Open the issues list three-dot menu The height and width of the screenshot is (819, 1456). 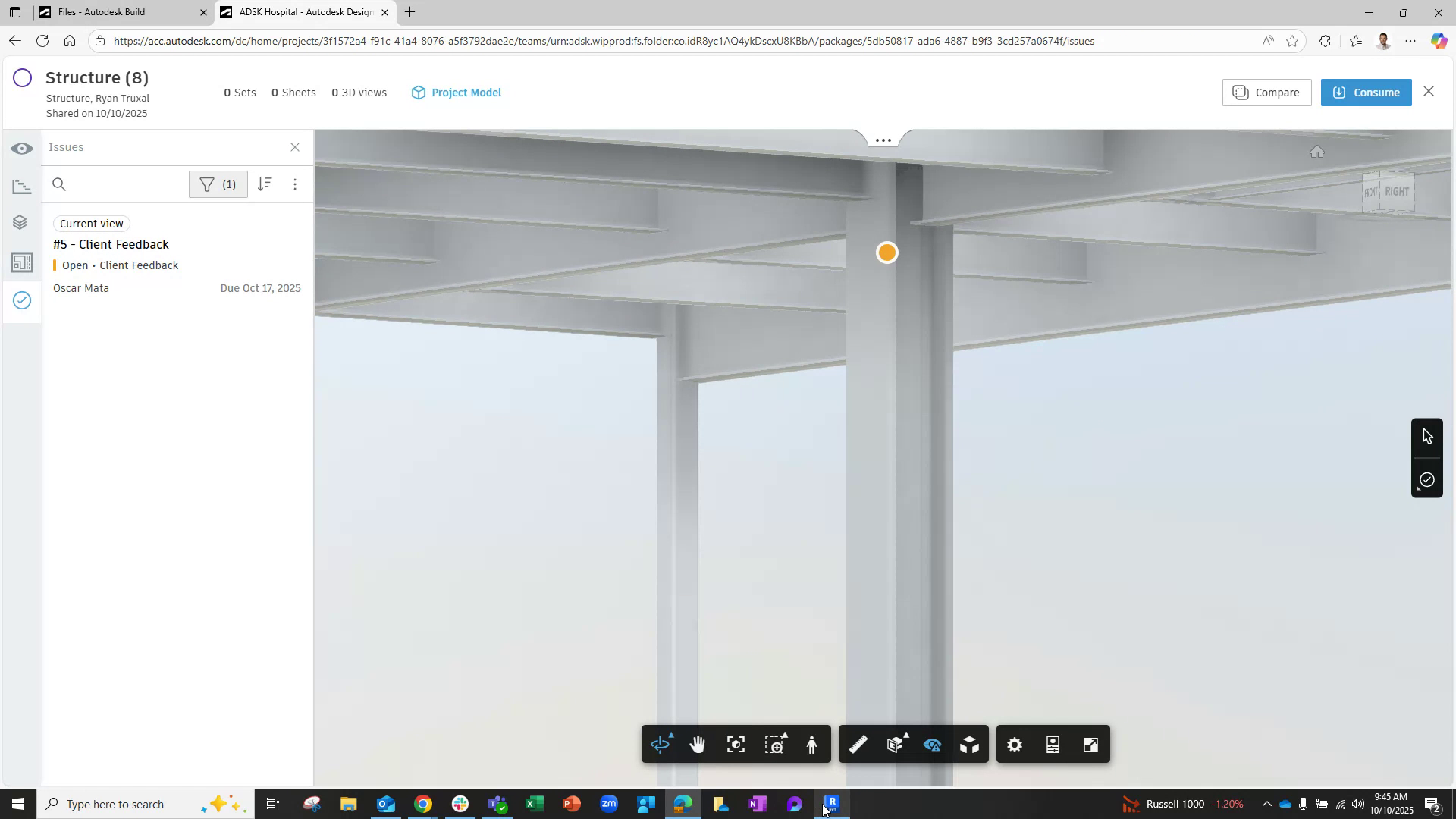pos(295,184)
